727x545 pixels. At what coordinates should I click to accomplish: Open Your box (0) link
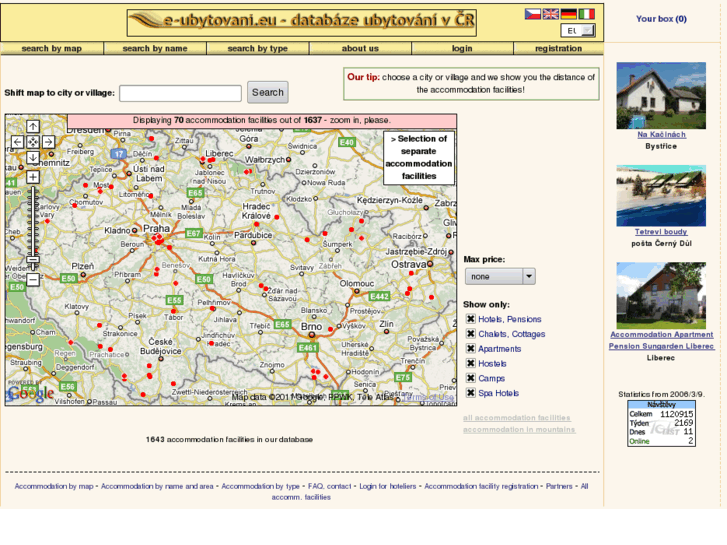coord(661,19)
